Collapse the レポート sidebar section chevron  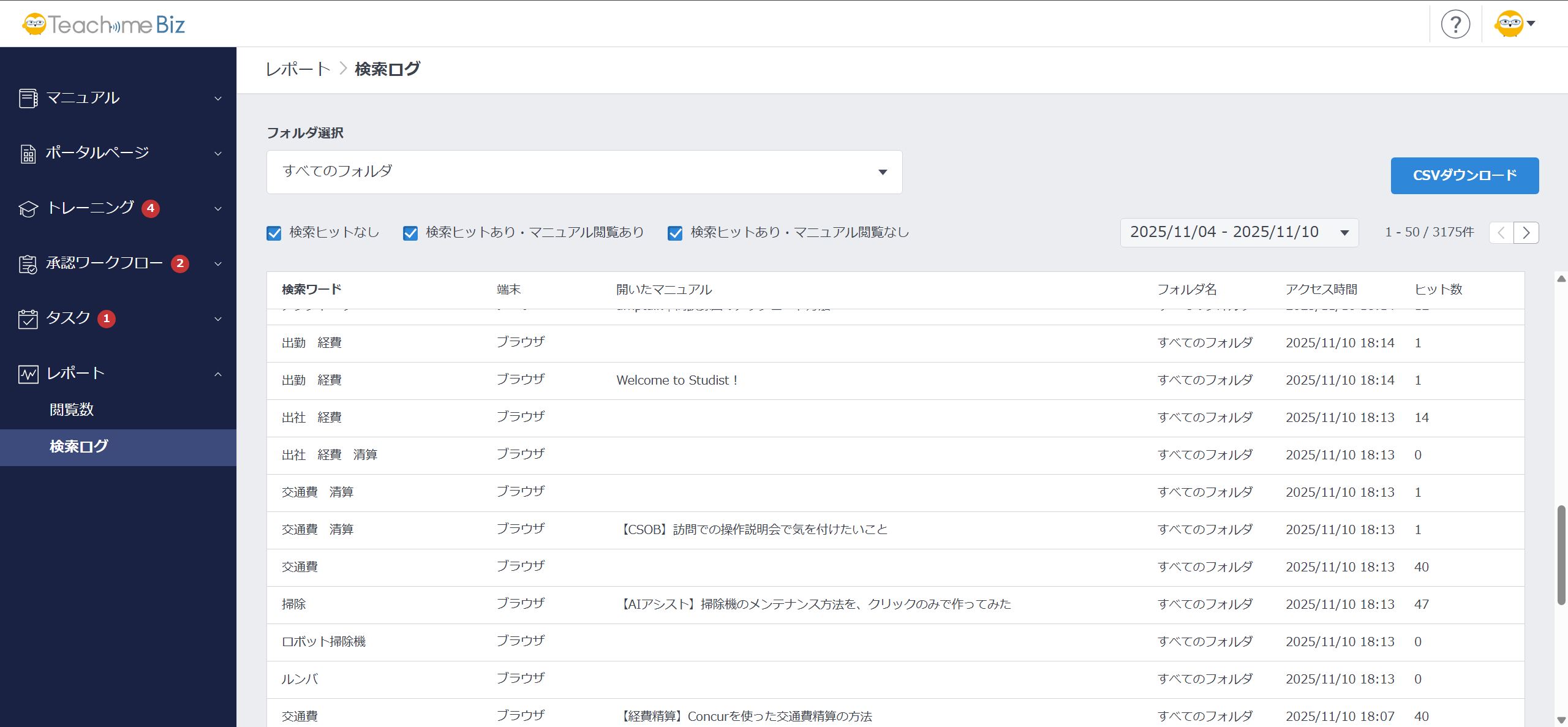point(218,374)
